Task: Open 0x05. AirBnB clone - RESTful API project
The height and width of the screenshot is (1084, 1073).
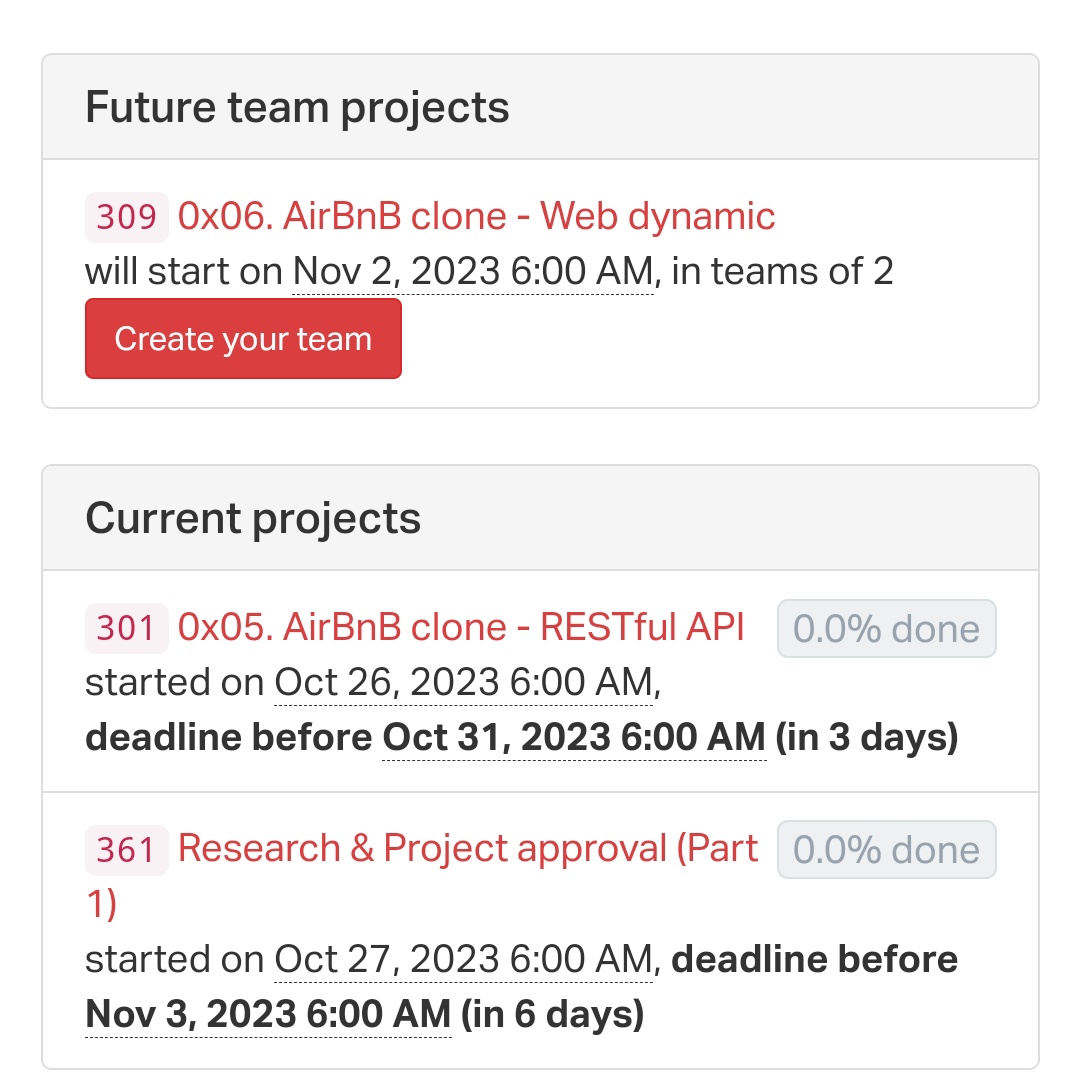Action: coord(461,627)
